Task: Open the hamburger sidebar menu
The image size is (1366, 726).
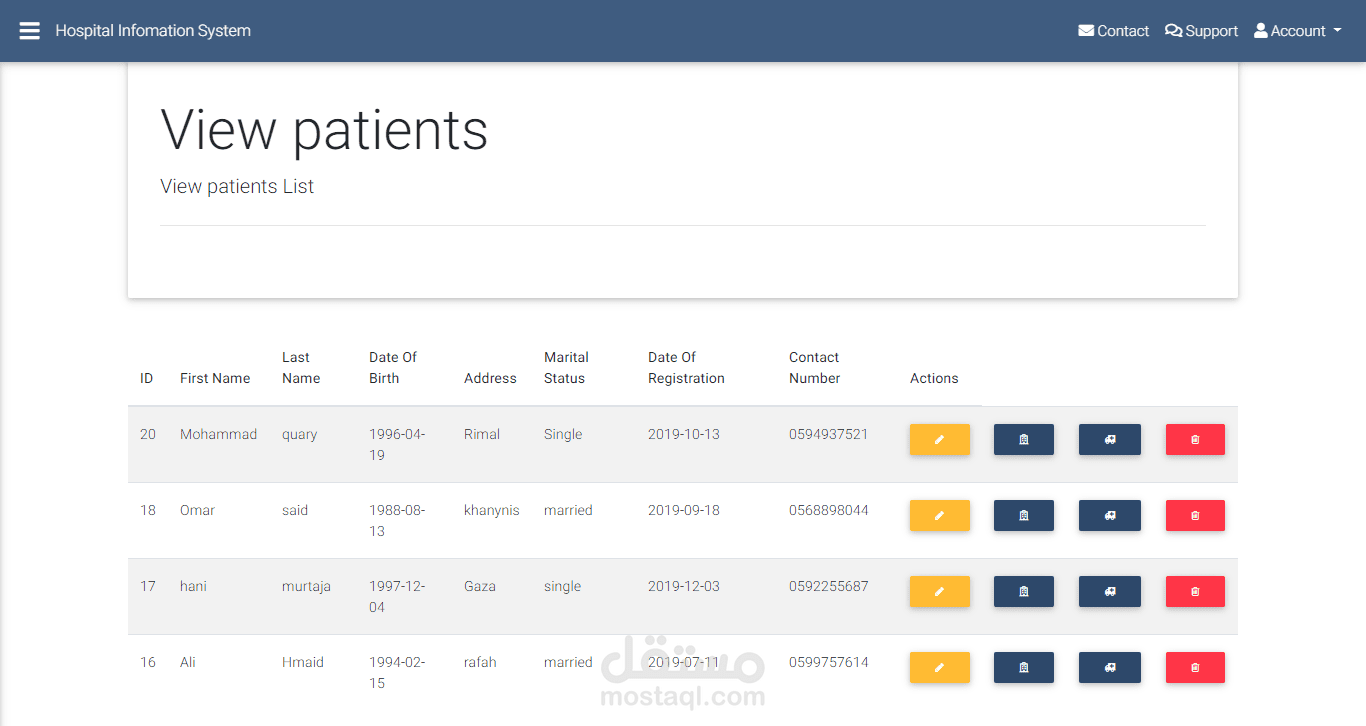Action: [x=30, y=31]
